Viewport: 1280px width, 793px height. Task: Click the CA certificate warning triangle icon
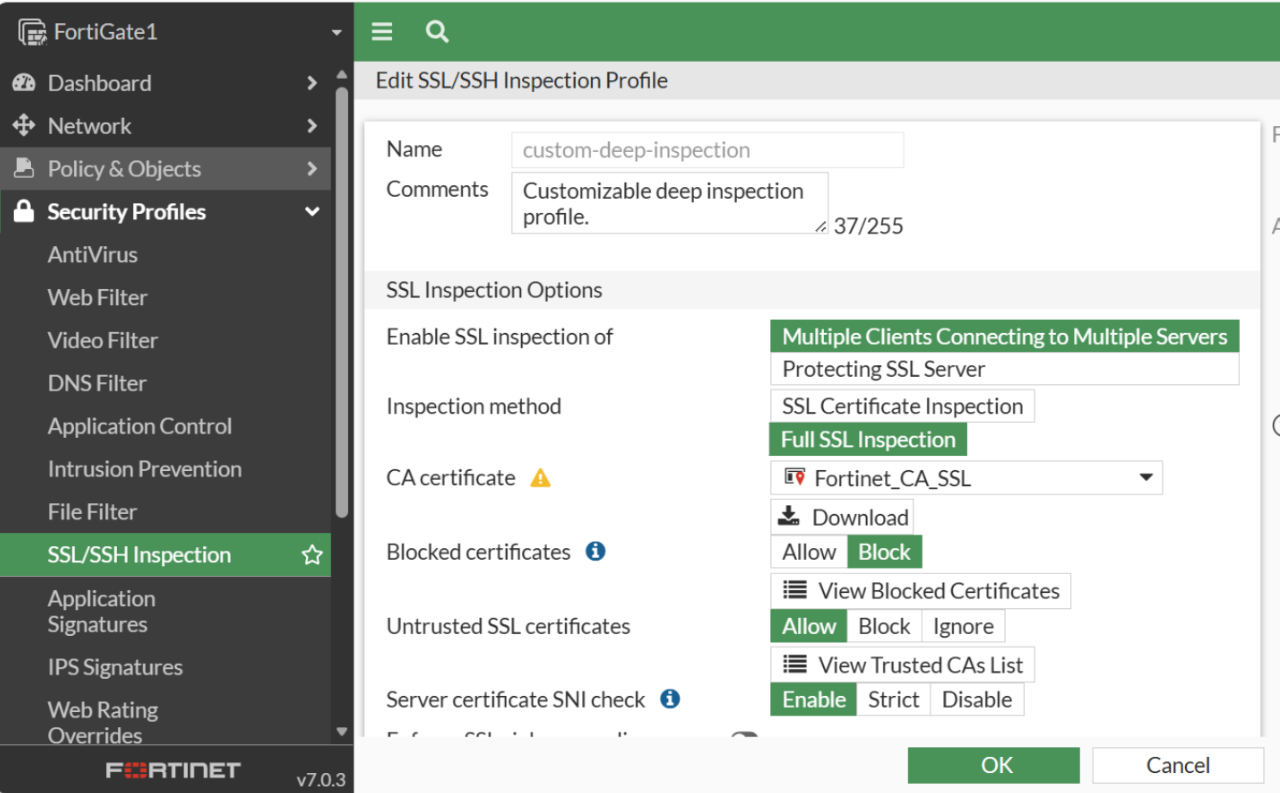(540, 478)
